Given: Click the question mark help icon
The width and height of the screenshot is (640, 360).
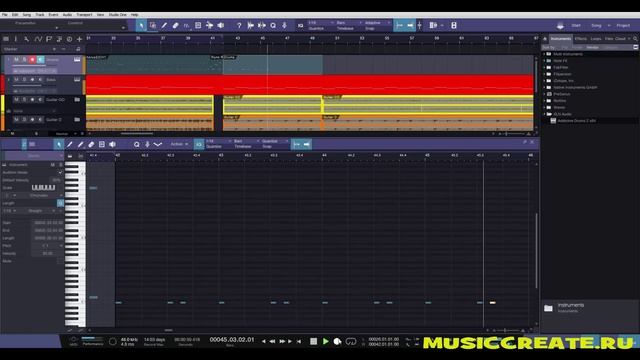Looking at the screenshot, I should (x=239, y=25).
